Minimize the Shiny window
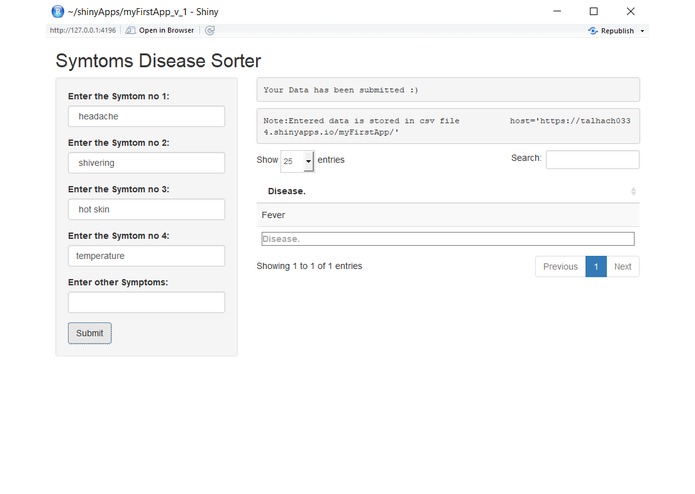 [x=557, y=11]
